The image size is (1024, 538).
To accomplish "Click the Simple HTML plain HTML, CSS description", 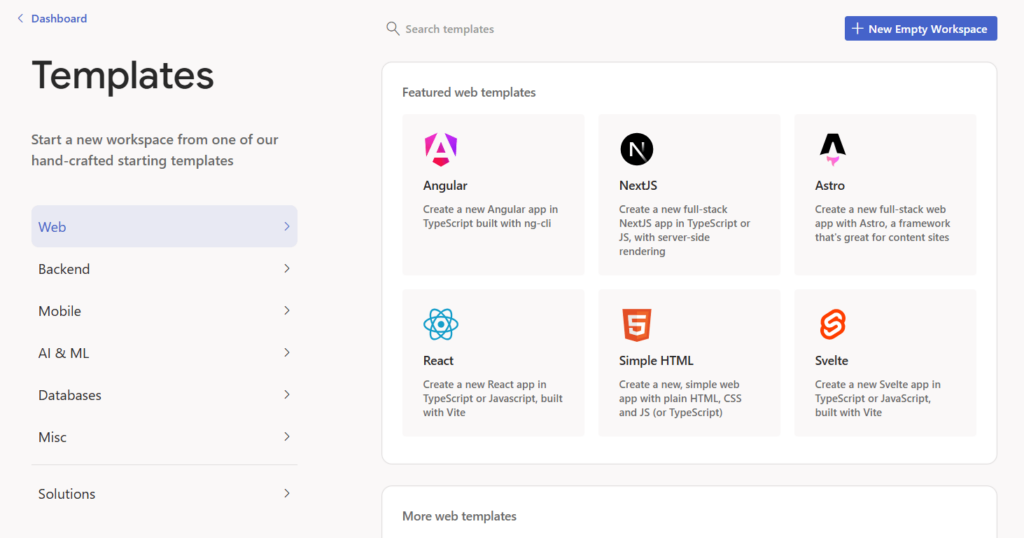I will (x=680, y=398).
